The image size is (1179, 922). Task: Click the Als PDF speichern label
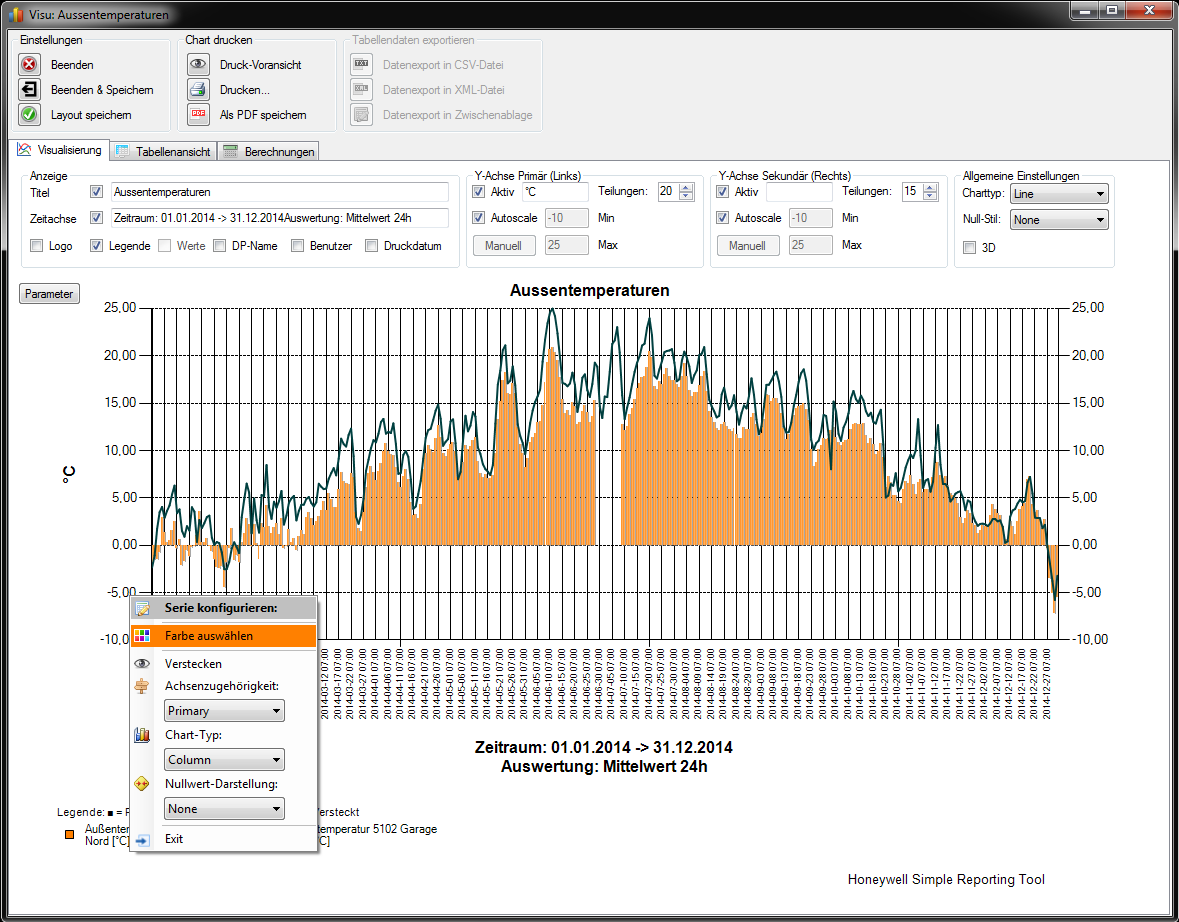point(263,115)
